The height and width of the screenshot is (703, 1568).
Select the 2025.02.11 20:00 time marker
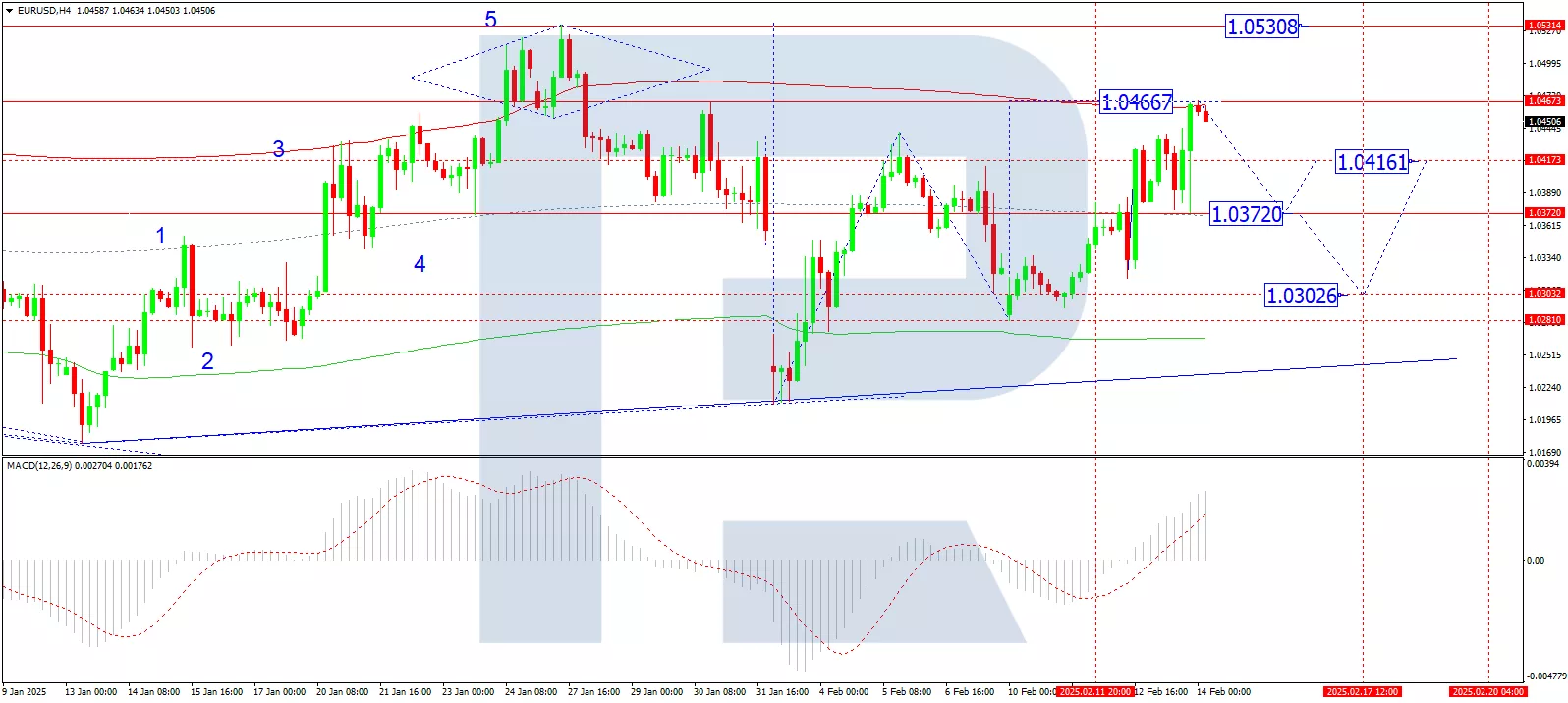1095,692
